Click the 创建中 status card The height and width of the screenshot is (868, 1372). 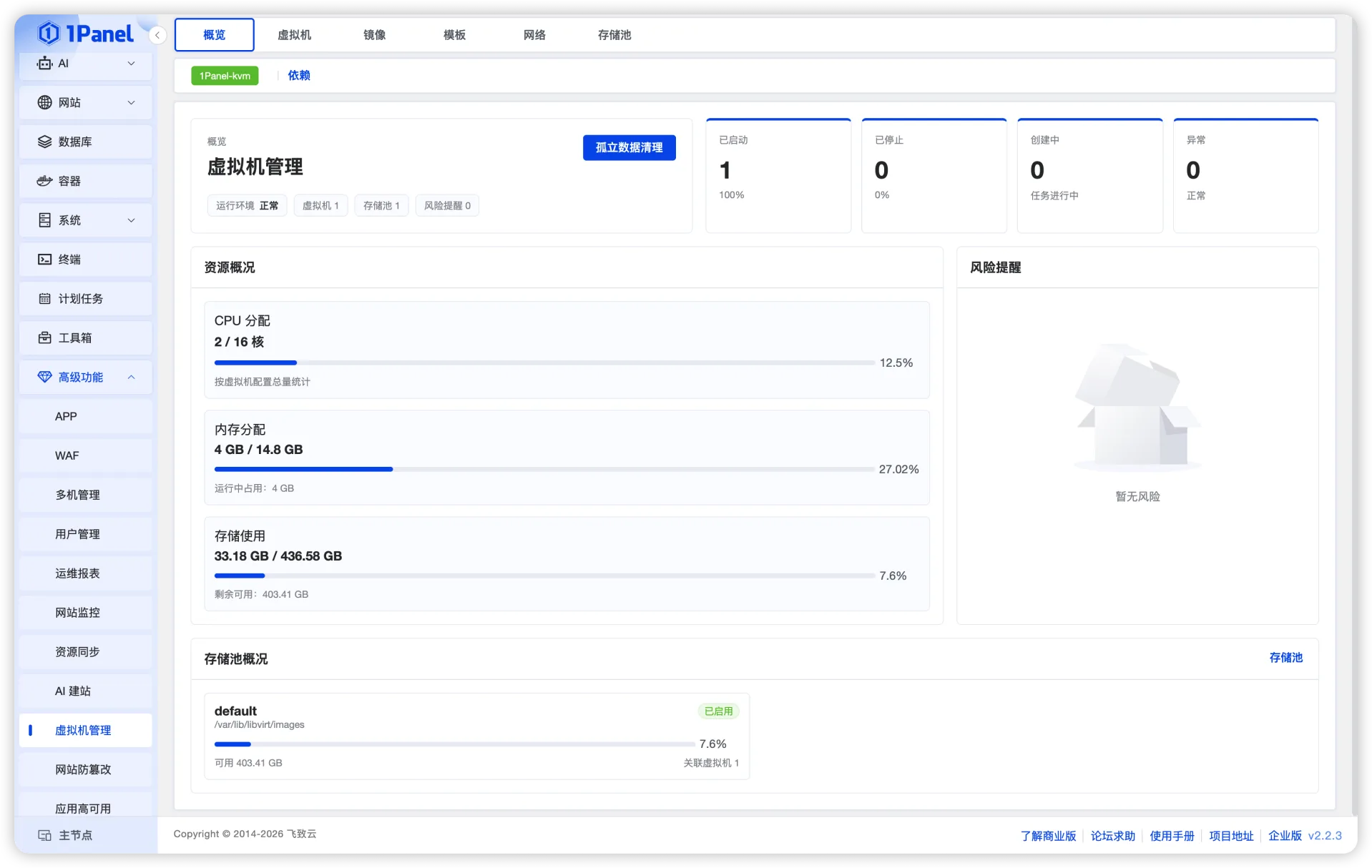tap(1090, 175)
